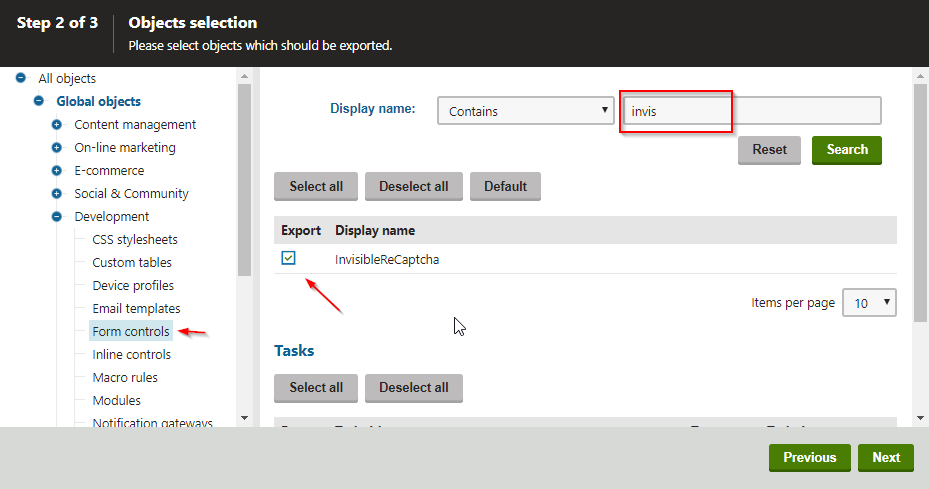929x489 pixels.
Task: Go to the Next wizard step
Action: 885,458
